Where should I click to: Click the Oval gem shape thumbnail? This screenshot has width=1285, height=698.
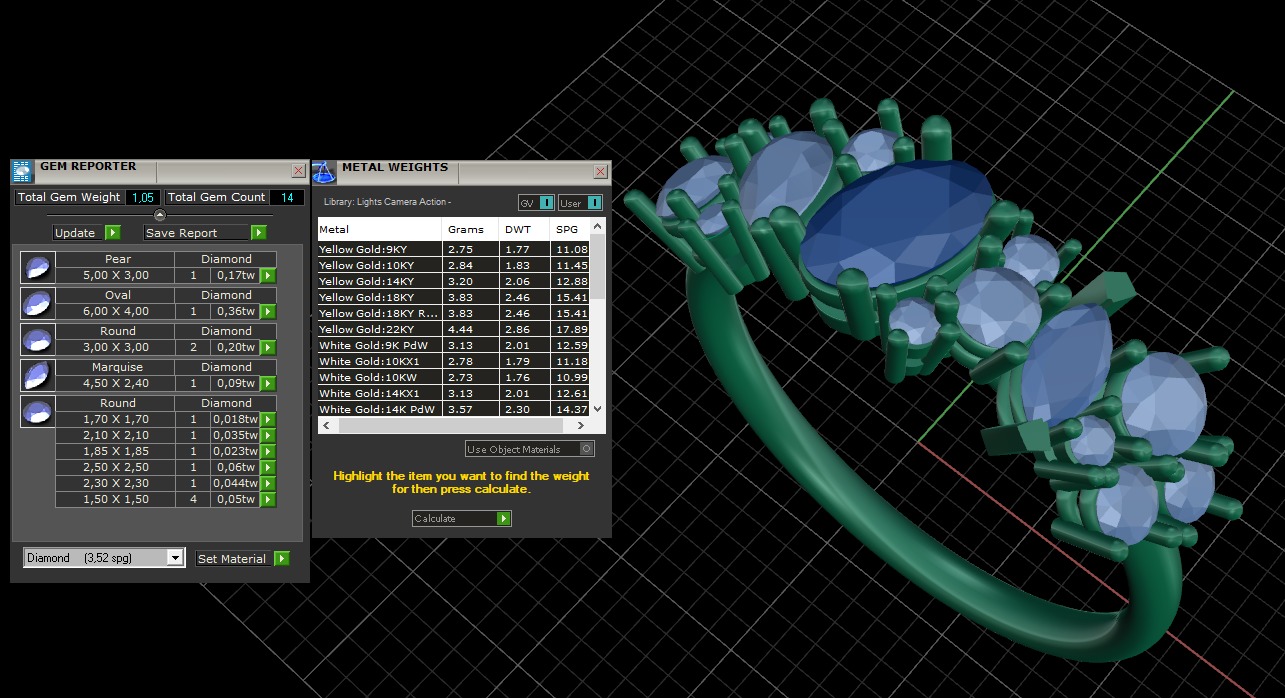(37, 303)
